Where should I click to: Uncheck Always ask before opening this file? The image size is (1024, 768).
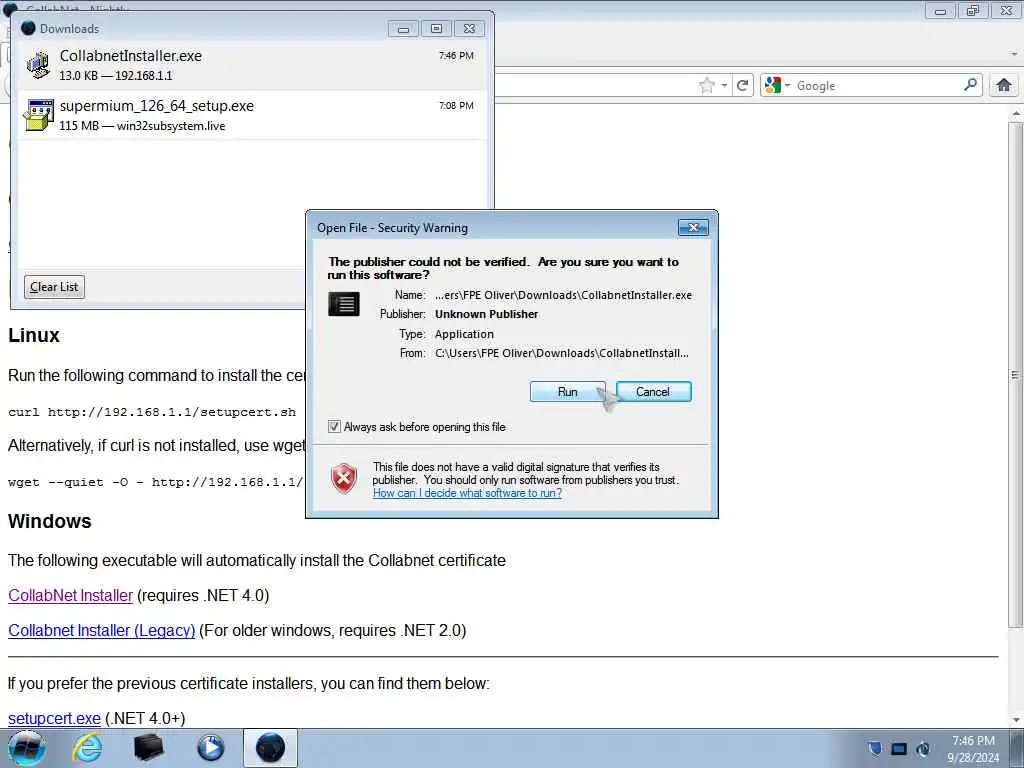tap(334, 426)
